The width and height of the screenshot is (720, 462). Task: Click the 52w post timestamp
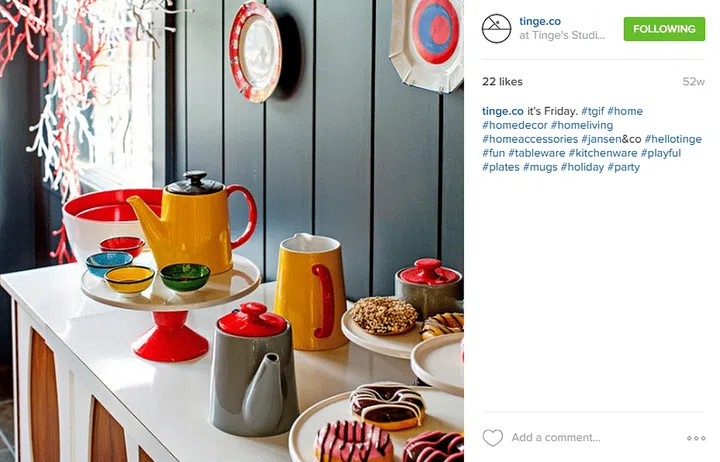pyautogui.click(x=693, y=82)
